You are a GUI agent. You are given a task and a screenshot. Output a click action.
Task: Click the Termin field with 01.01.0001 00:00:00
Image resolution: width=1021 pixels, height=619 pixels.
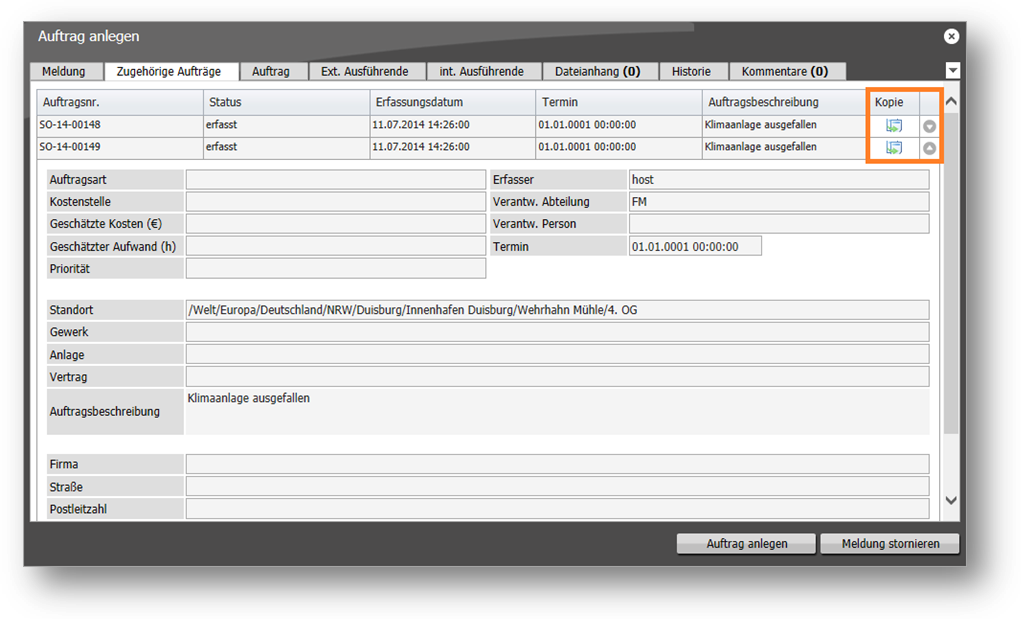(x=695, y=246)
